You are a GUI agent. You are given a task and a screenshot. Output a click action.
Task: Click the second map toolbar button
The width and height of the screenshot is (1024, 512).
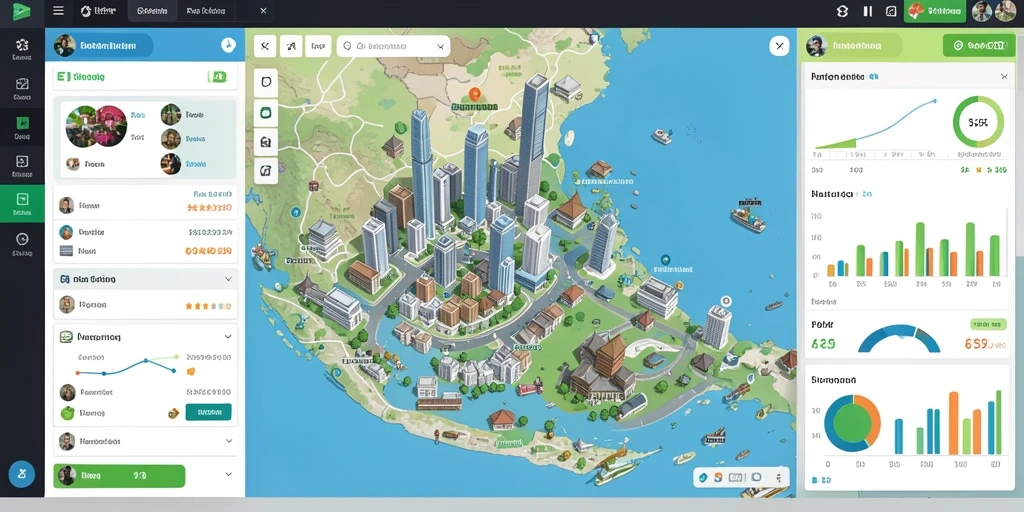291,46
